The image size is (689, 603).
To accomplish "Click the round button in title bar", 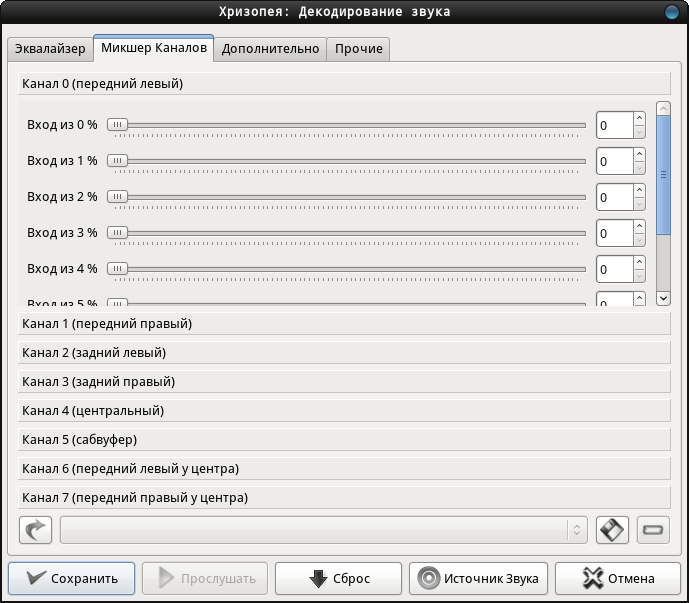I will click(x=672, y=11).
